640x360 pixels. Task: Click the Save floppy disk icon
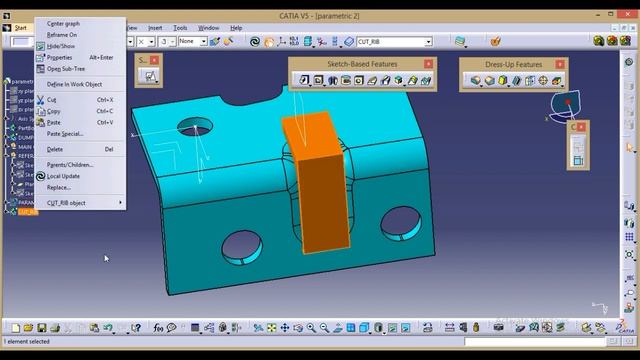click(x=42, y=328)
